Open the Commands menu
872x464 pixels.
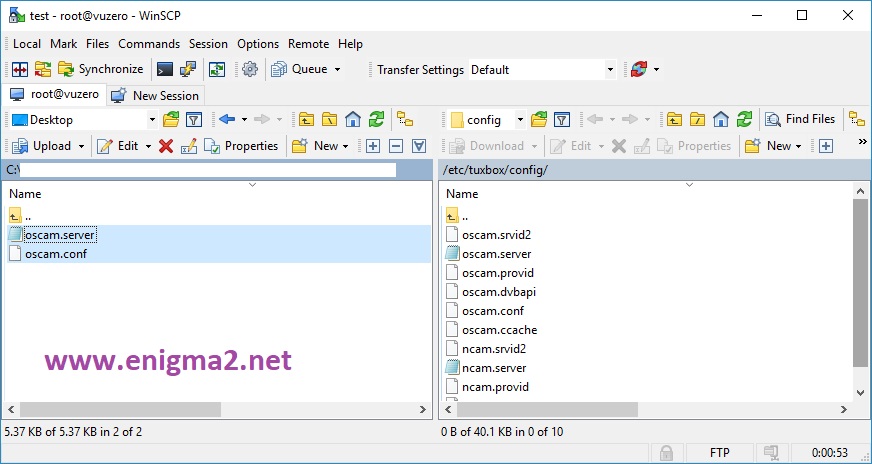point(149,44)
